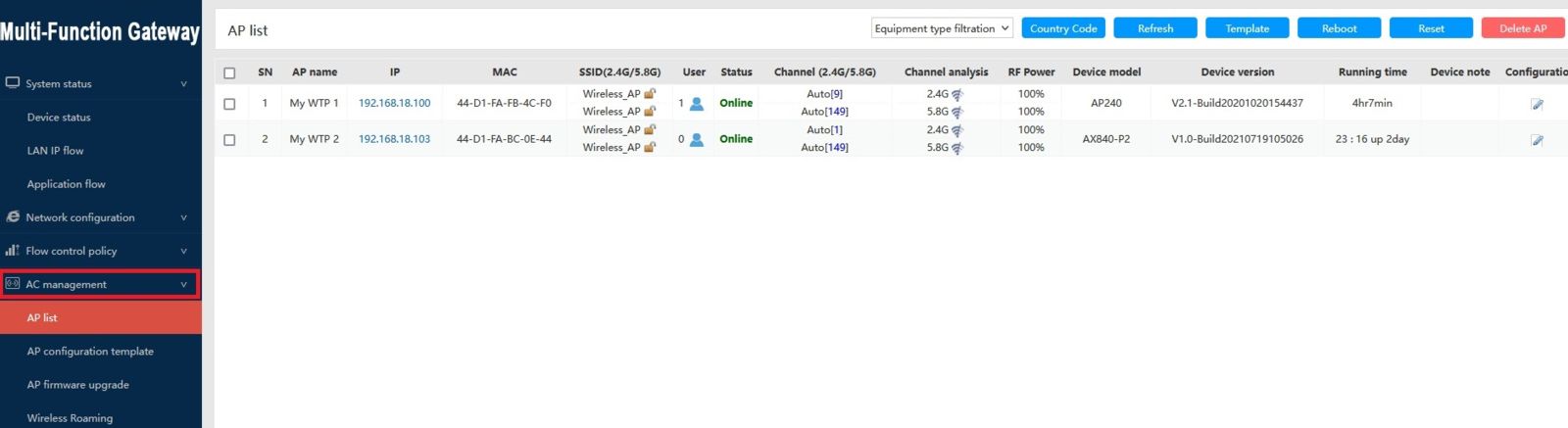
Task: Click the edit configuration icon for My WTP 1
Action: 1537,104
